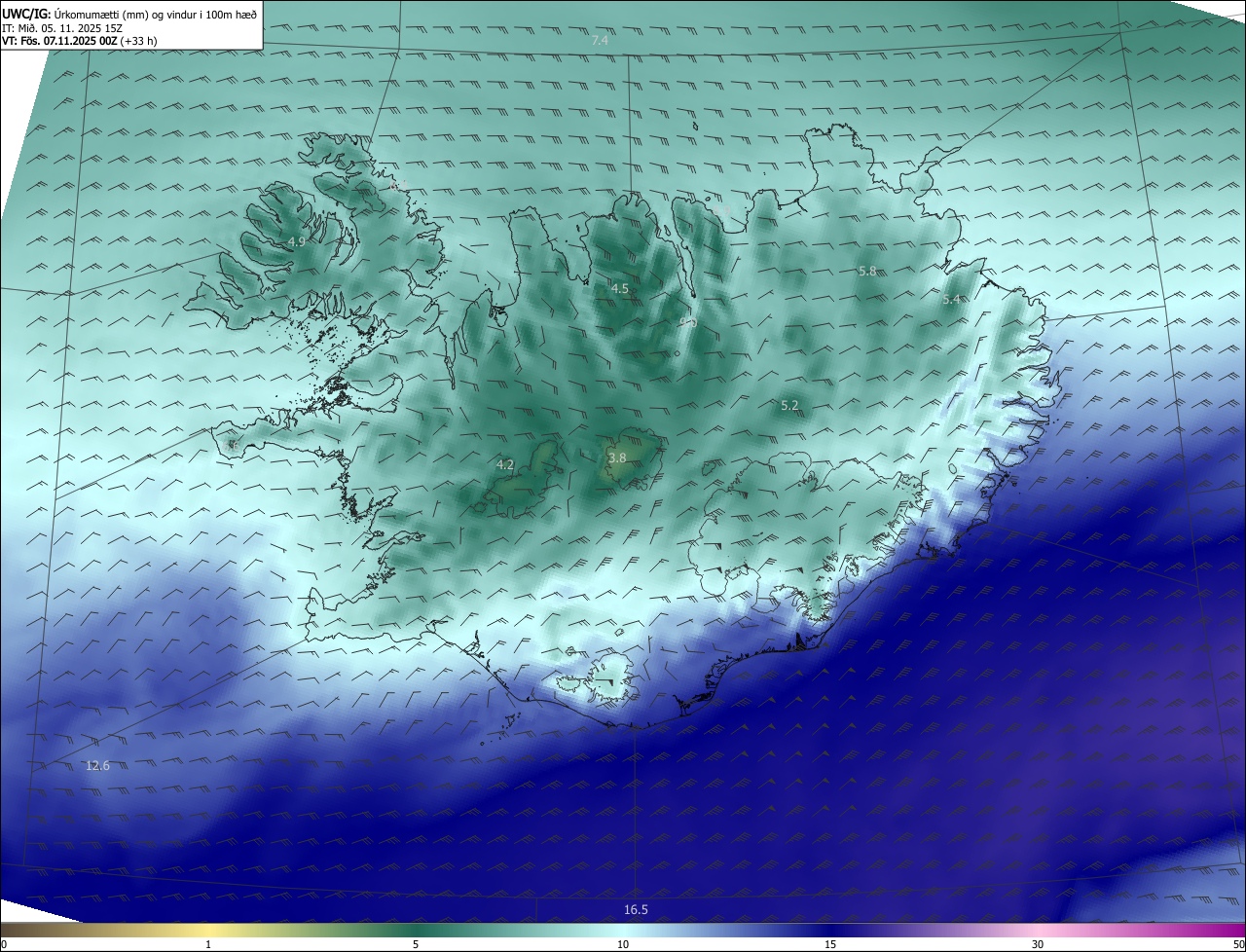1246x952 pixels.
Task: Click the colorbar tick label 5
Action: pos(416,944)
